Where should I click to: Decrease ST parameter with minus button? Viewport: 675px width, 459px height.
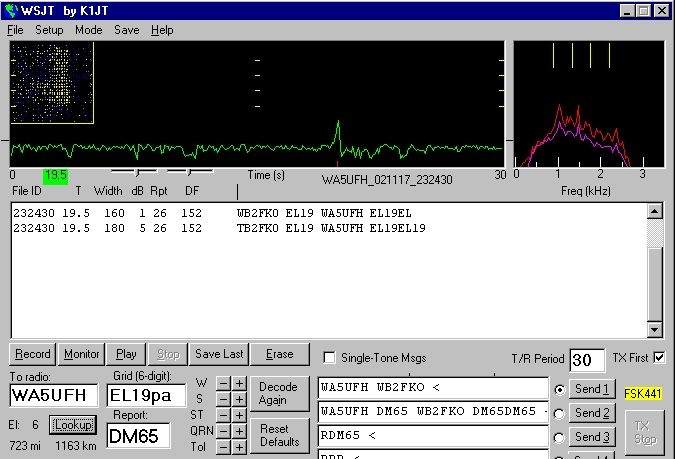point(223,416)
